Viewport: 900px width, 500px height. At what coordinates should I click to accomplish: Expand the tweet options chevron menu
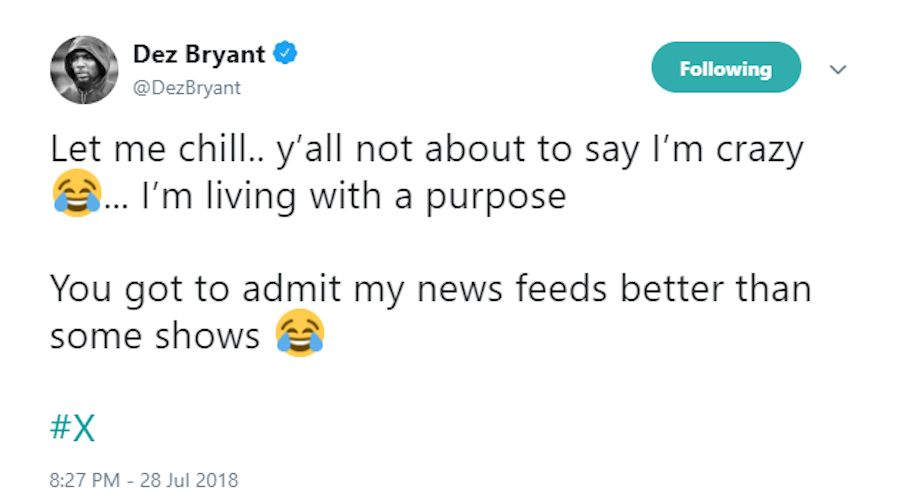[x=839, y=69]
